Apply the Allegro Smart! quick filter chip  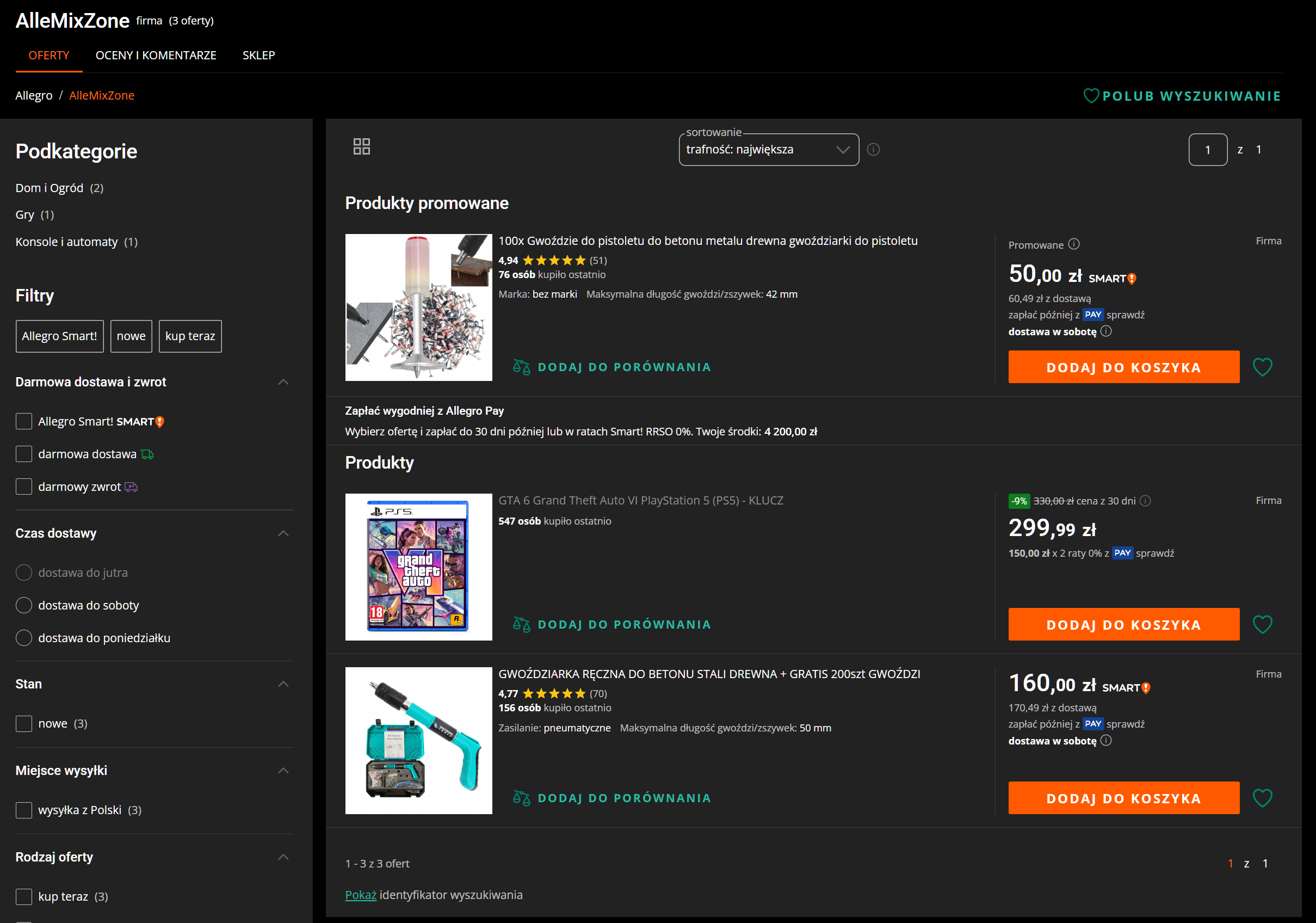[x=60, y=336]
